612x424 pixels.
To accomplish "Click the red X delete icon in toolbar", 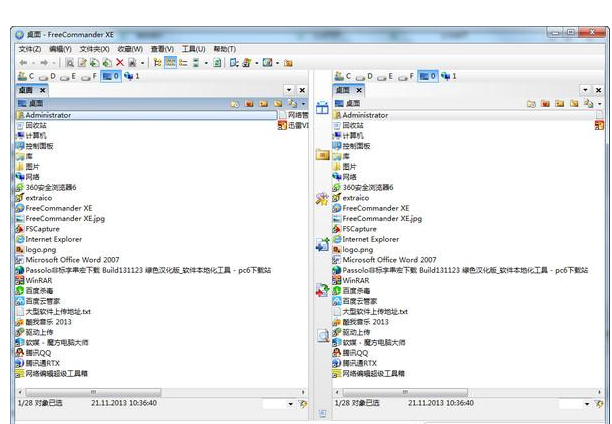I will [x=120, y=63].
